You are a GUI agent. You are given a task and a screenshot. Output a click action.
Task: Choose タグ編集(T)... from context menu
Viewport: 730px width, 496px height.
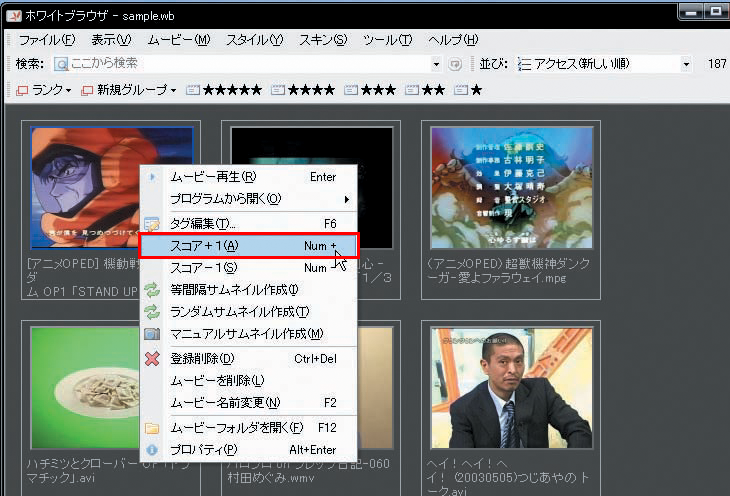tap(248, 224)
